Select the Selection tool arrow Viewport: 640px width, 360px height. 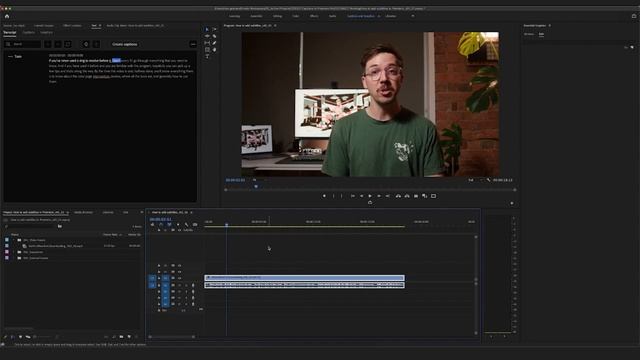pyautogui.click(x=207, y=29)
